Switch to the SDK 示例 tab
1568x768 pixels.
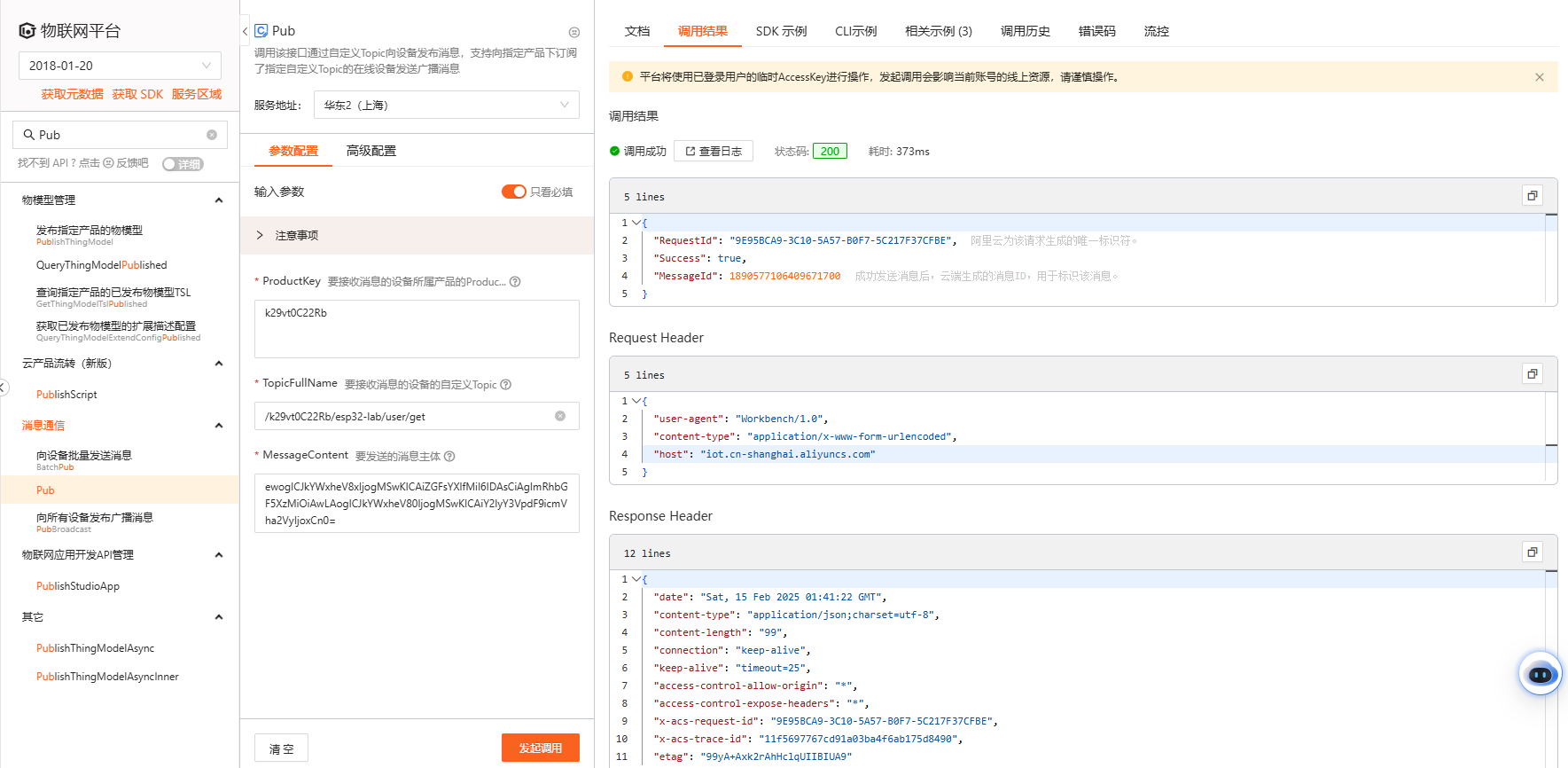[781, 31]
